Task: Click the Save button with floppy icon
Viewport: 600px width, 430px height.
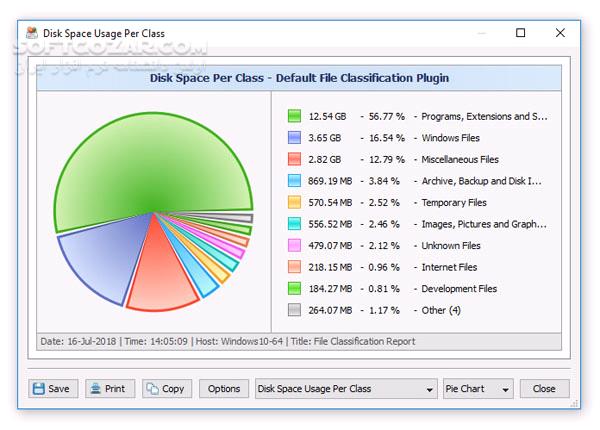Action: coord(53,389)
